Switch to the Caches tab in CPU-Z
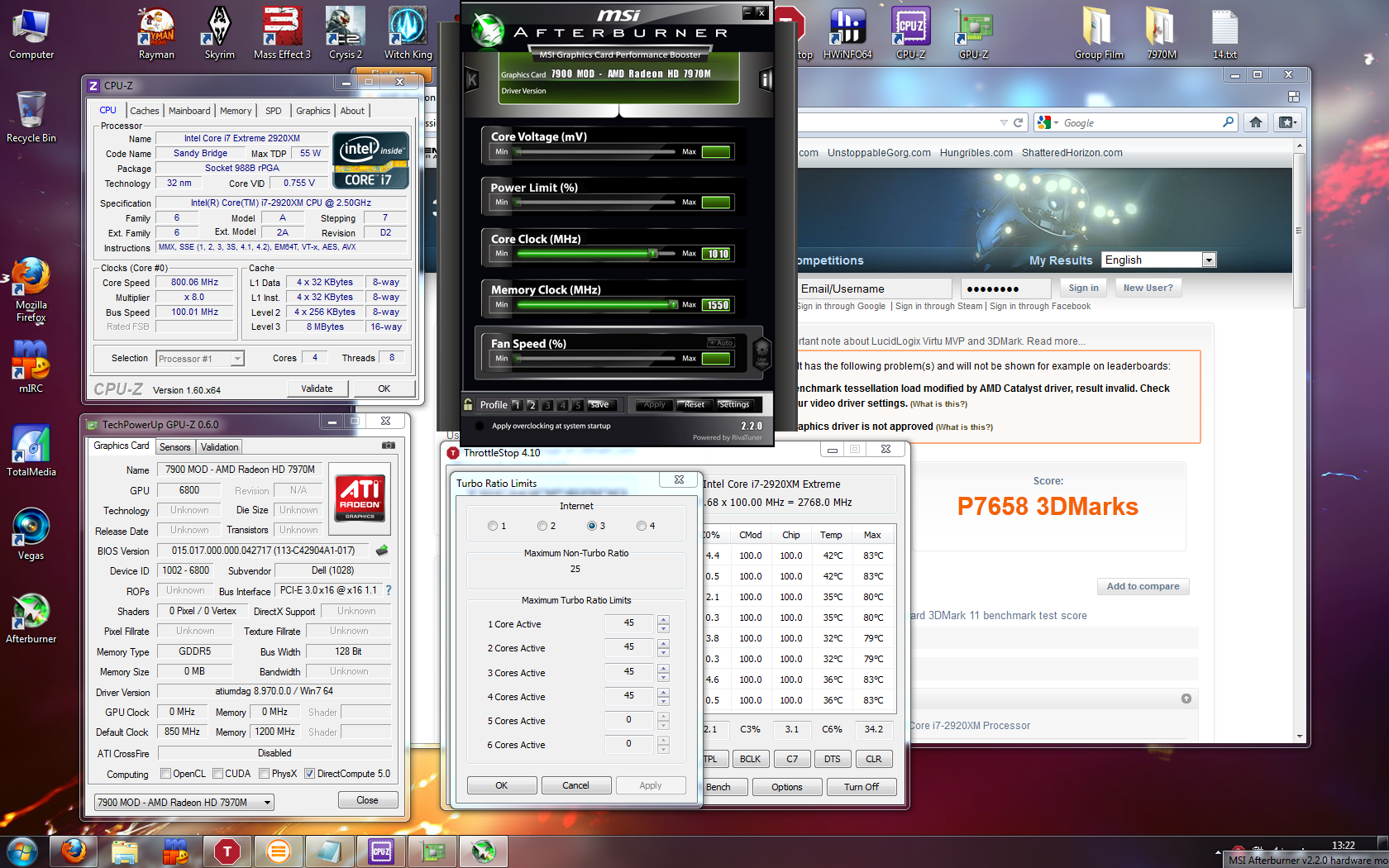 (x=145, y=111)
